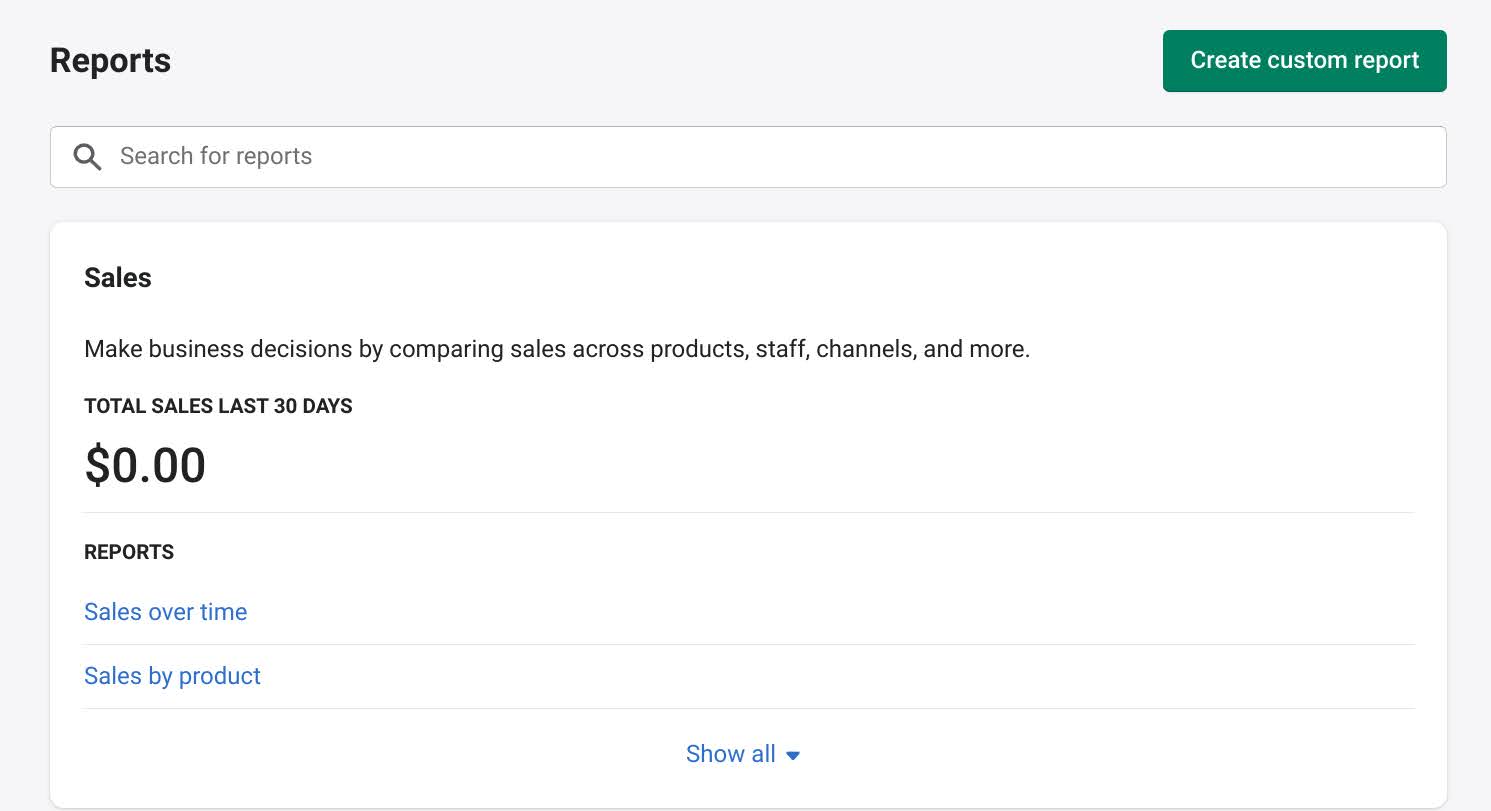Screen dimensions: 1491x811
Task: Click the TOTAL SALES LAST 30 DAYS label
Action: point(218,407)
